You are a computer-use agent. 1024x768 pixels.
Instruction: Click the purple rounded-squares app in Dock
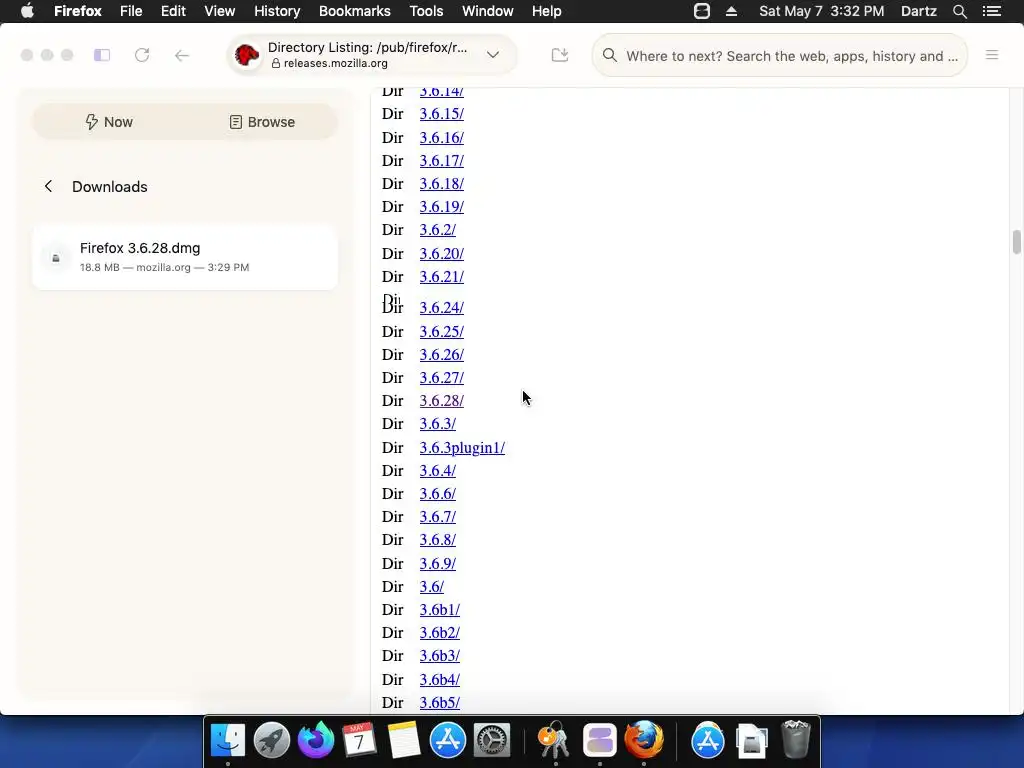[600, 741]
